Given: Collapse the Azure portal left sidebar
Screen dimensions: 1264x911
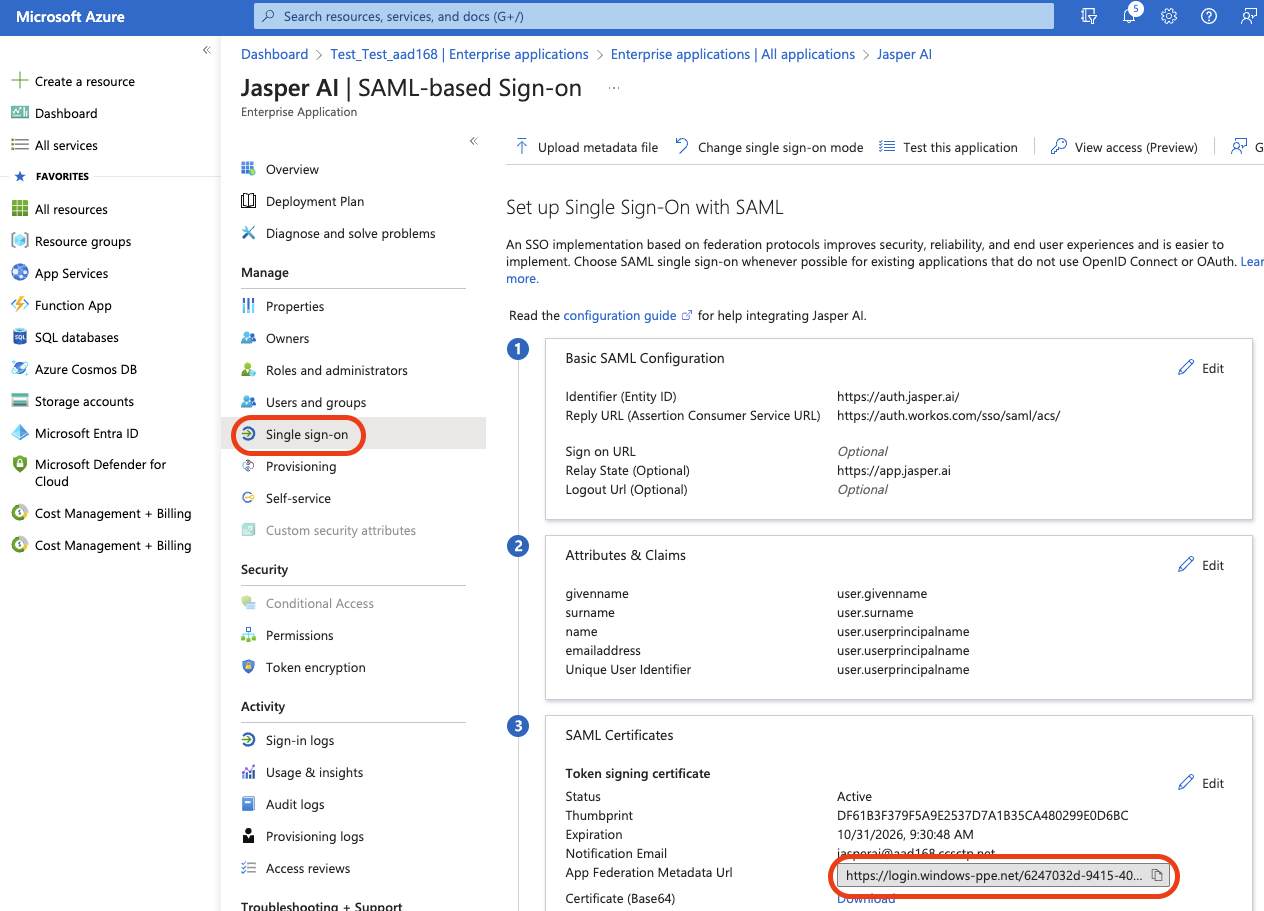Looking at the screenshot, I should tap(206, 50).
